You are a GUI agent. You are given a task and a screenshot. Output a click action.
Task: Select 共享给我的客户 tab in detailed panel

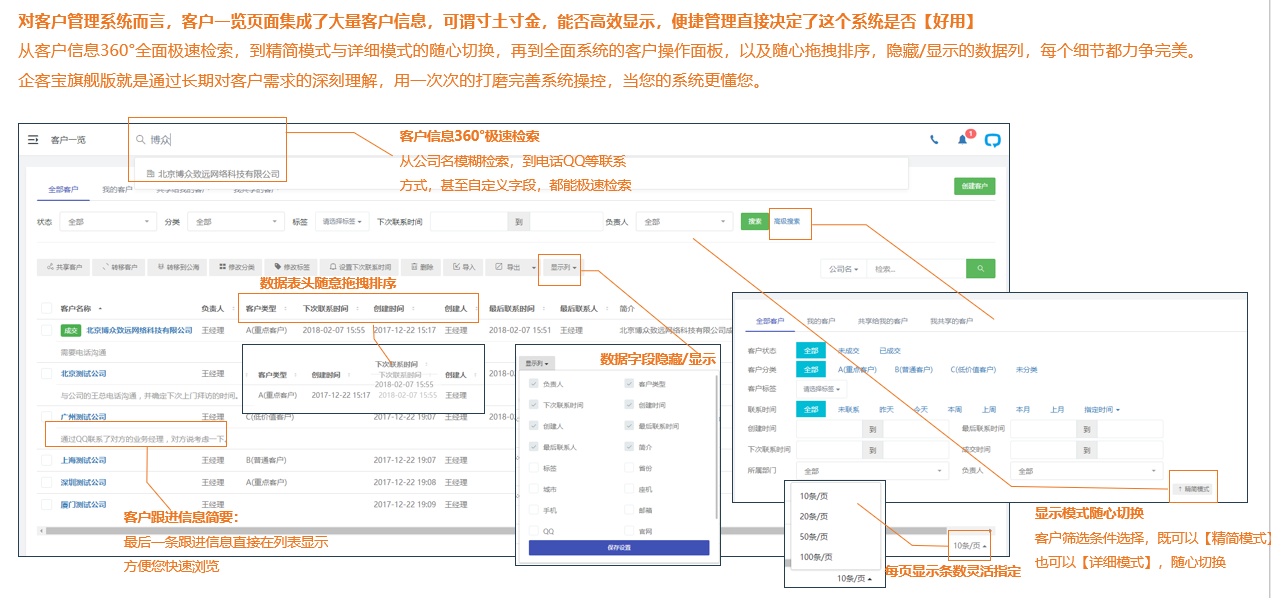[882, 321]
